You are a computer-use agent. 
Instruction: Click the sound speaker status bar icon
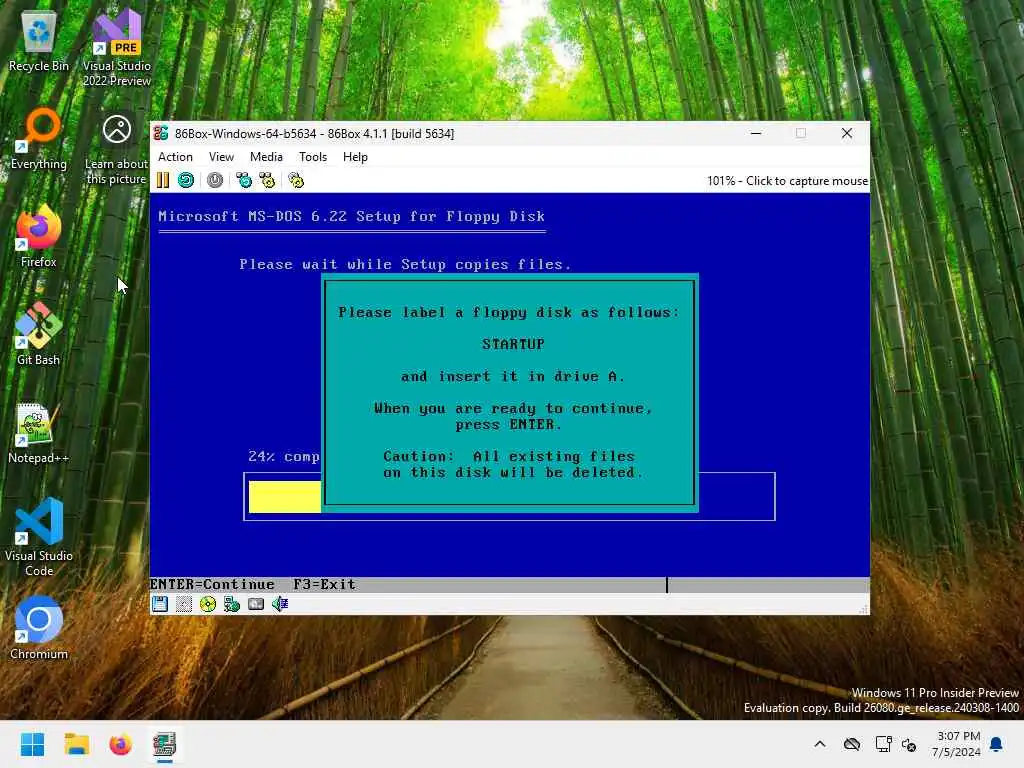tap(280, 604)
